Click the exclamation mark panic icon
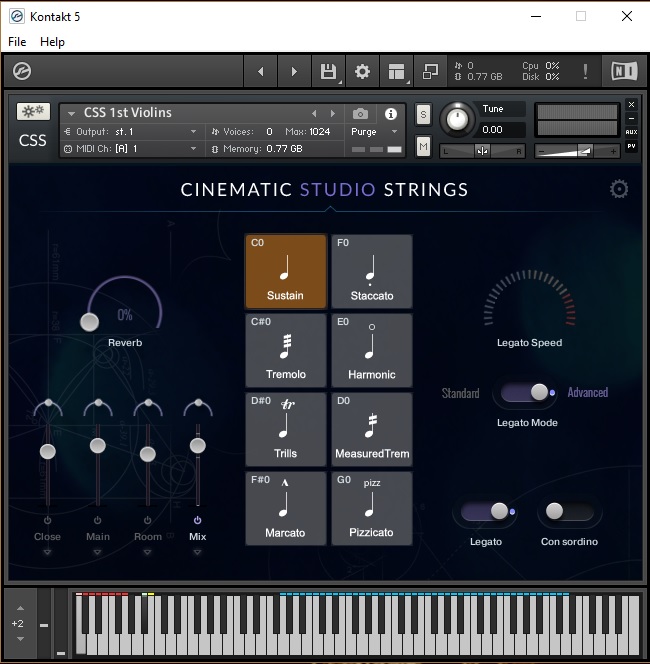Viewport: 650px width, 664px height. point(585,72)
